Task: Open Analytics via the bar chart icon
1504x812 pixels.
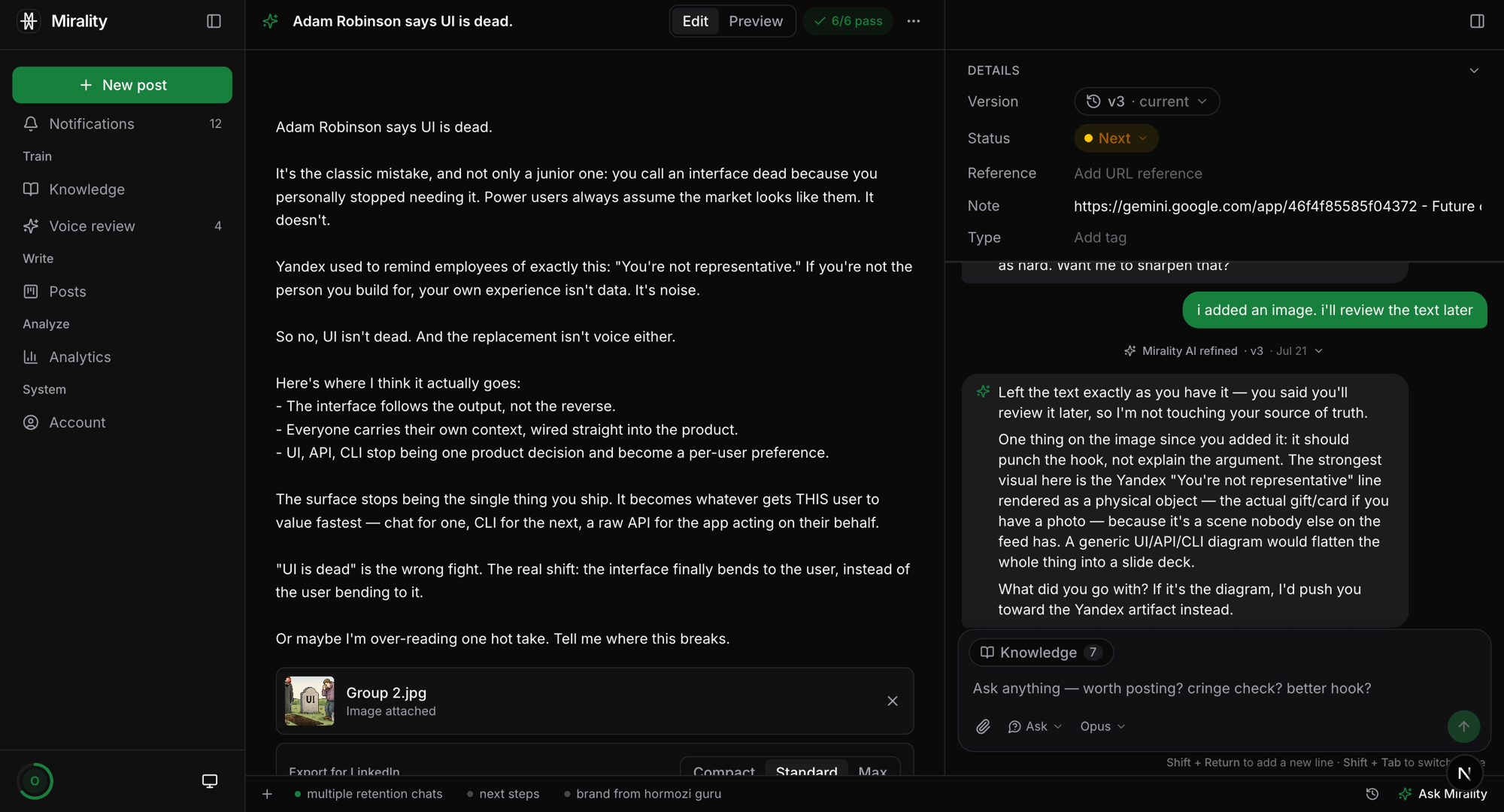Action: [31, 356]
